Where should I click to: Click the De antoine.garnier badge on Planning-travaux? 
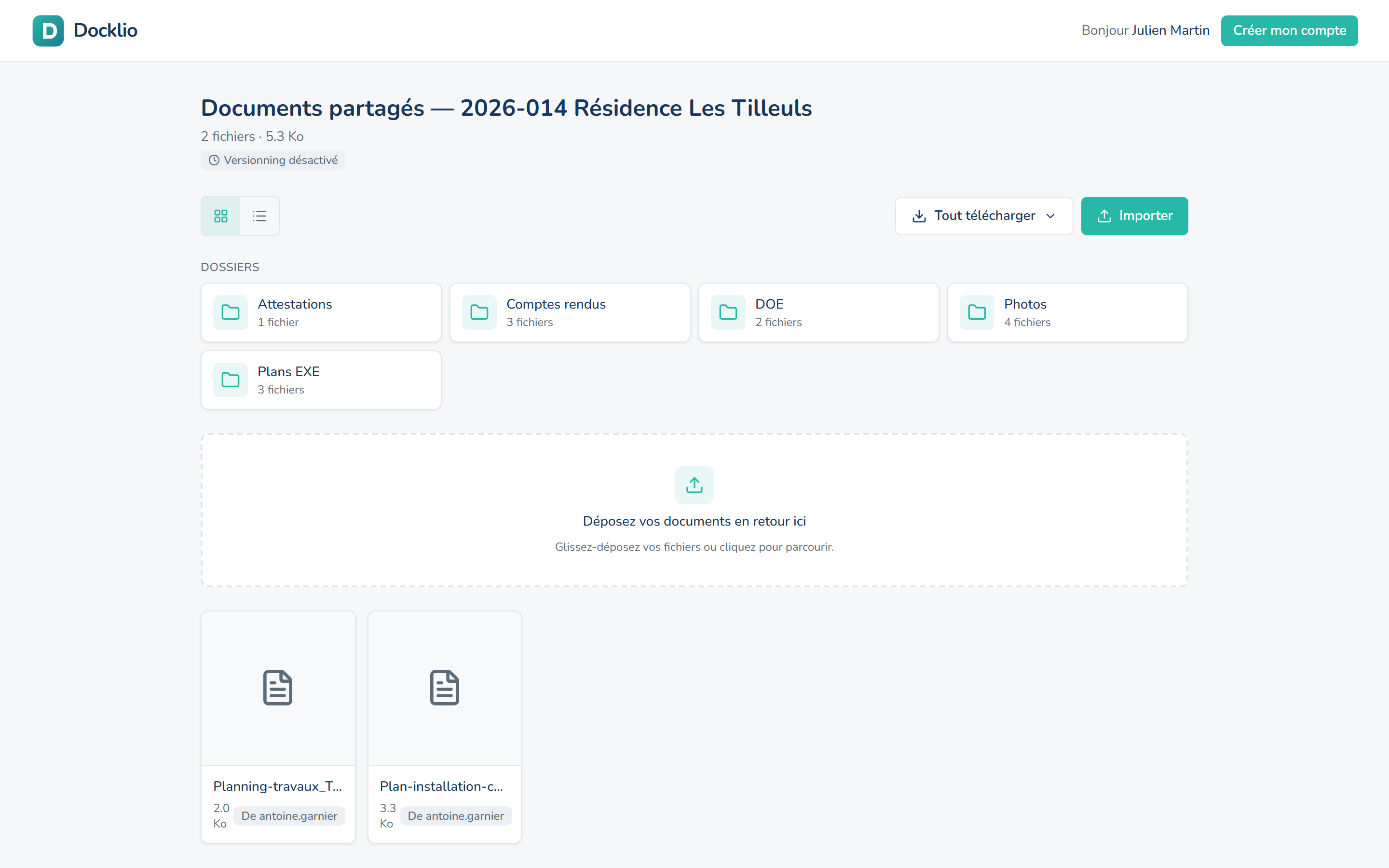[x=289, y=816]
